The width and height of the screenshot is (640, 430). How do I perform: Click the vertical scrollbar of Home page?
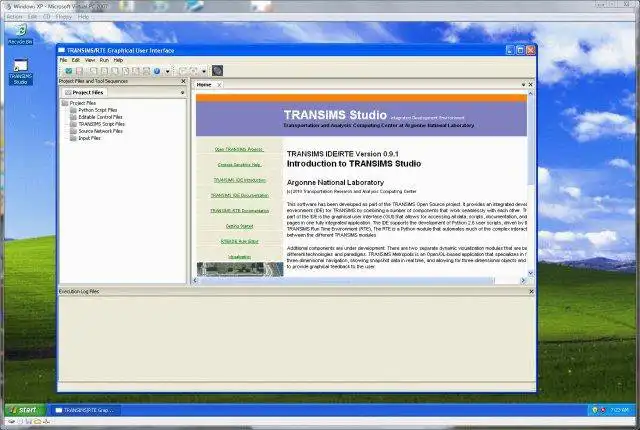tap(531, 183)
